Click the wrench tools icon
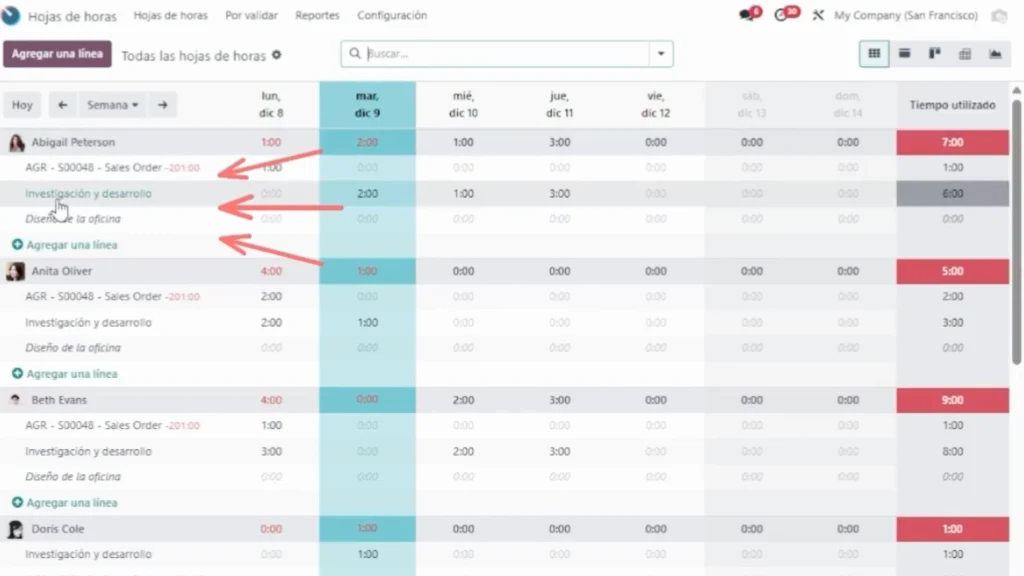The height and width of the screenshot is (576, 1024). tap(818, 16)
